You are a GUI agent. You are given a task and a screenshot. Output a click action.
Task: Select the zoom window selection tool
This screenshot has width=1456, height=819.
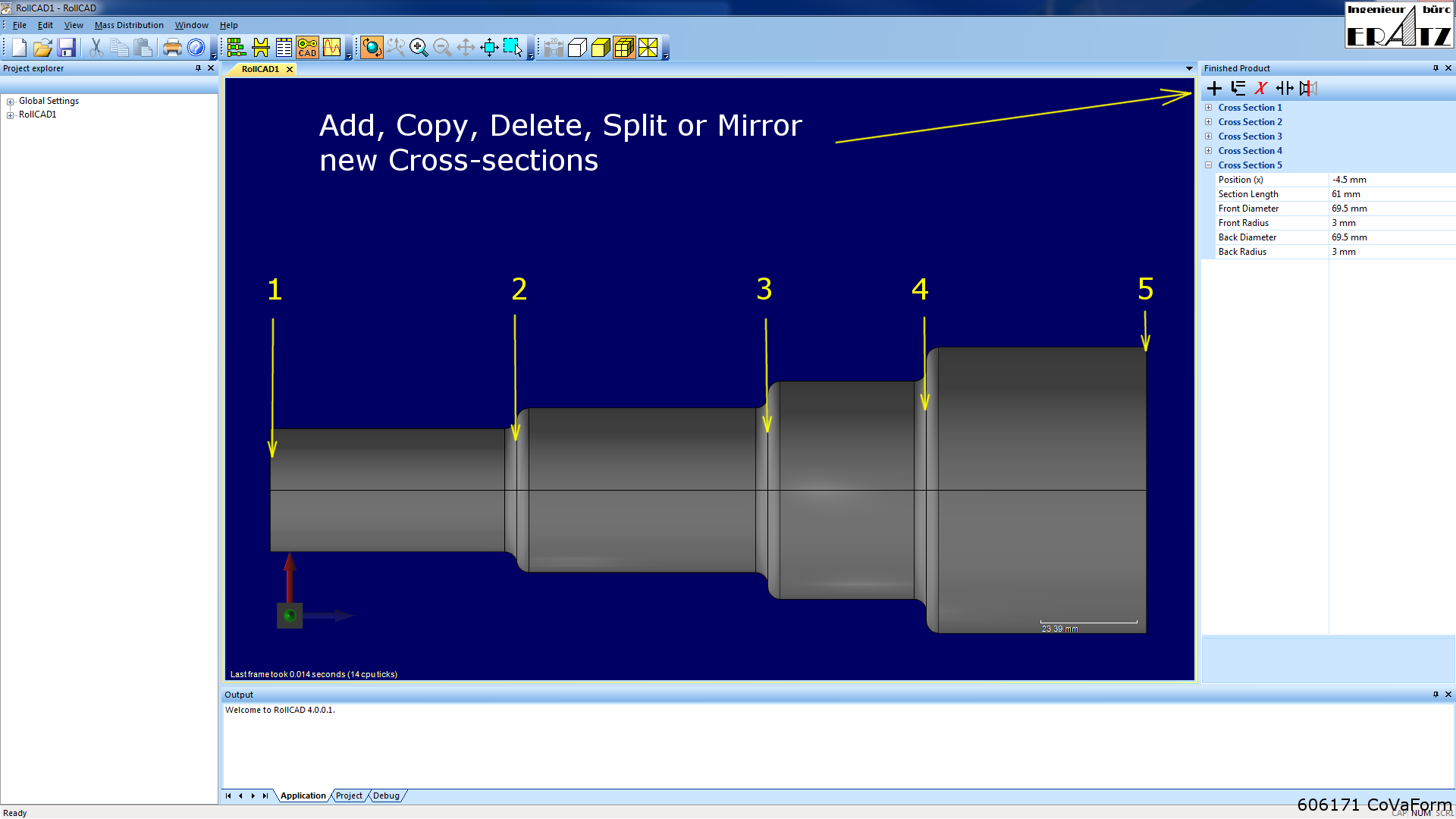click(x=513, y=48)
